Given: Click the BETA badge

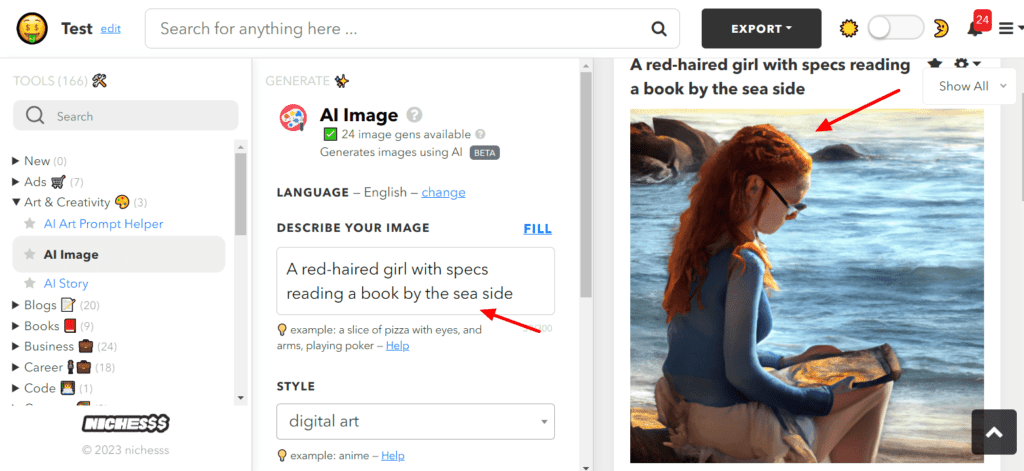Looking at the screenshot, I should pos(485,153).
